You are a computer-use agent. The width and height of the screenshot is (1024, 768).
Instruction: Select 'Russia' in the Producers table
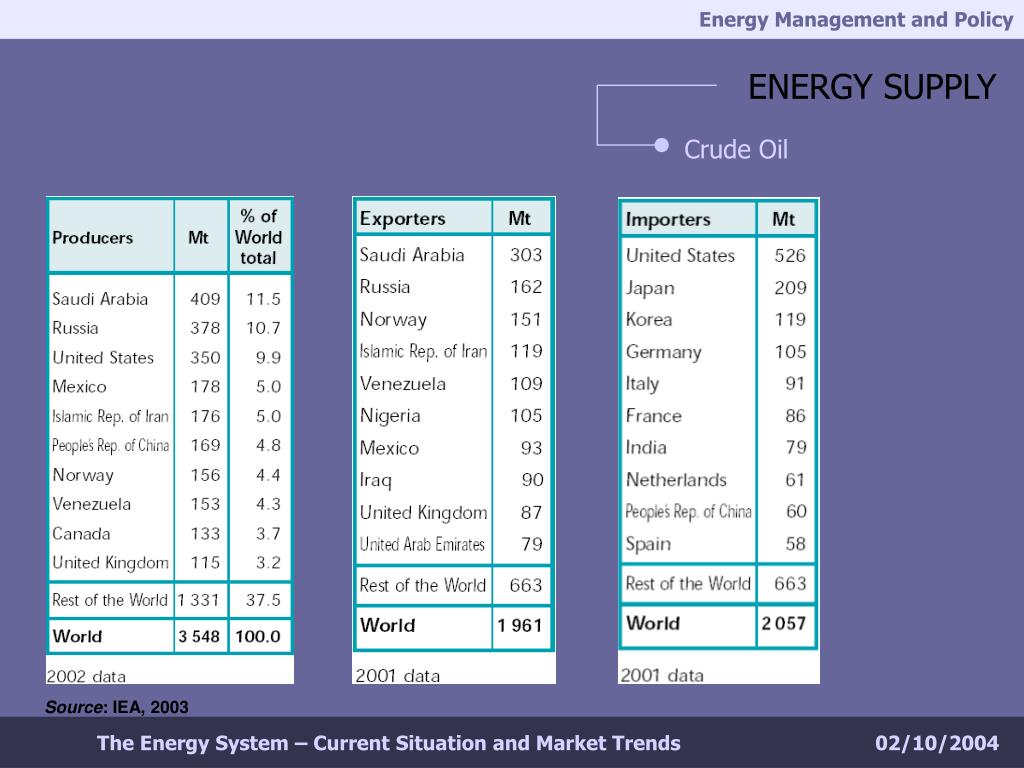[x=75, y=328]
